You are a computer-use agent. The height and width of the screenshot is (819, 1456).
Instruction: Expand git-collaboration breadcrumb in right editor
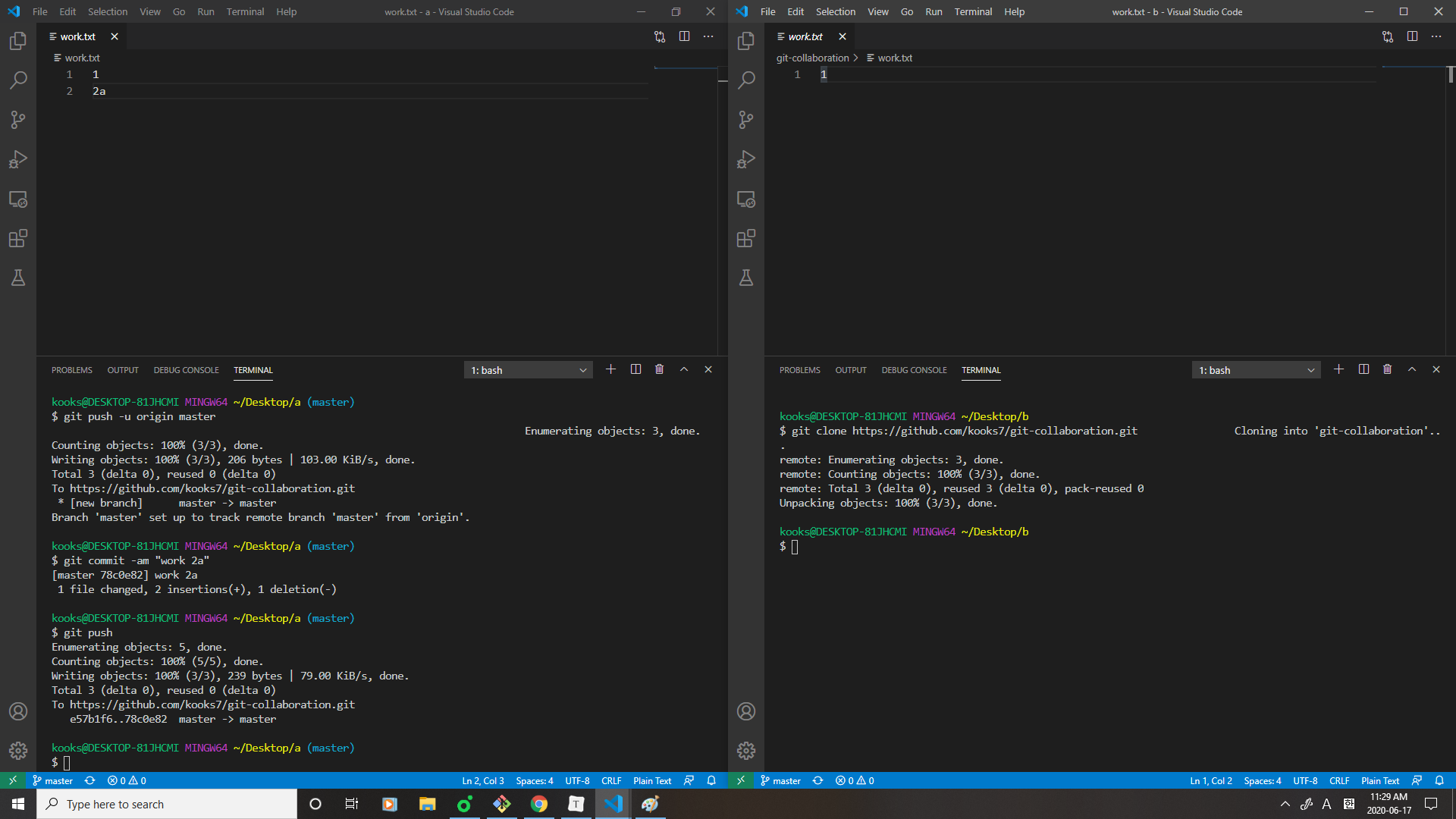pos(812,58)
